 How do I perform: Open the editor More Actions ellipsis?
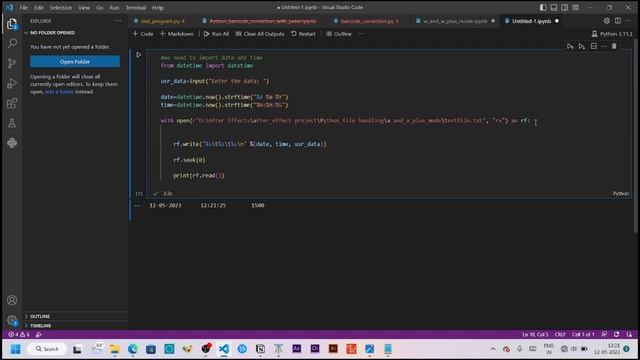(628, 21)
